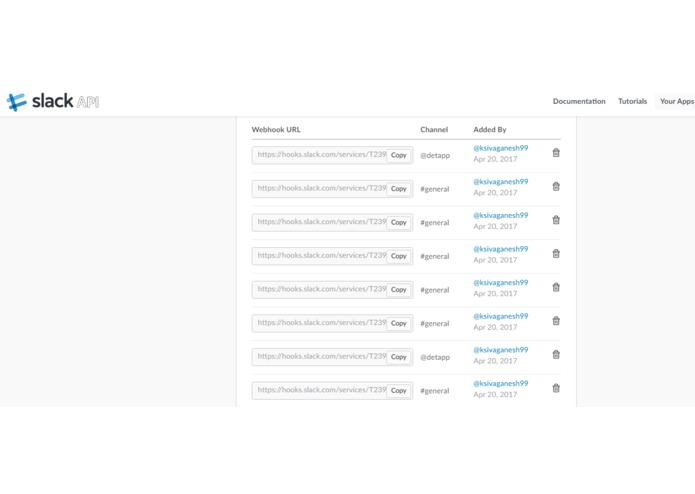Image resolution: width=695 pixels, height=494 pixels.
Task: Select the @detapp channel in the seventh row
Action: point(435,358)
